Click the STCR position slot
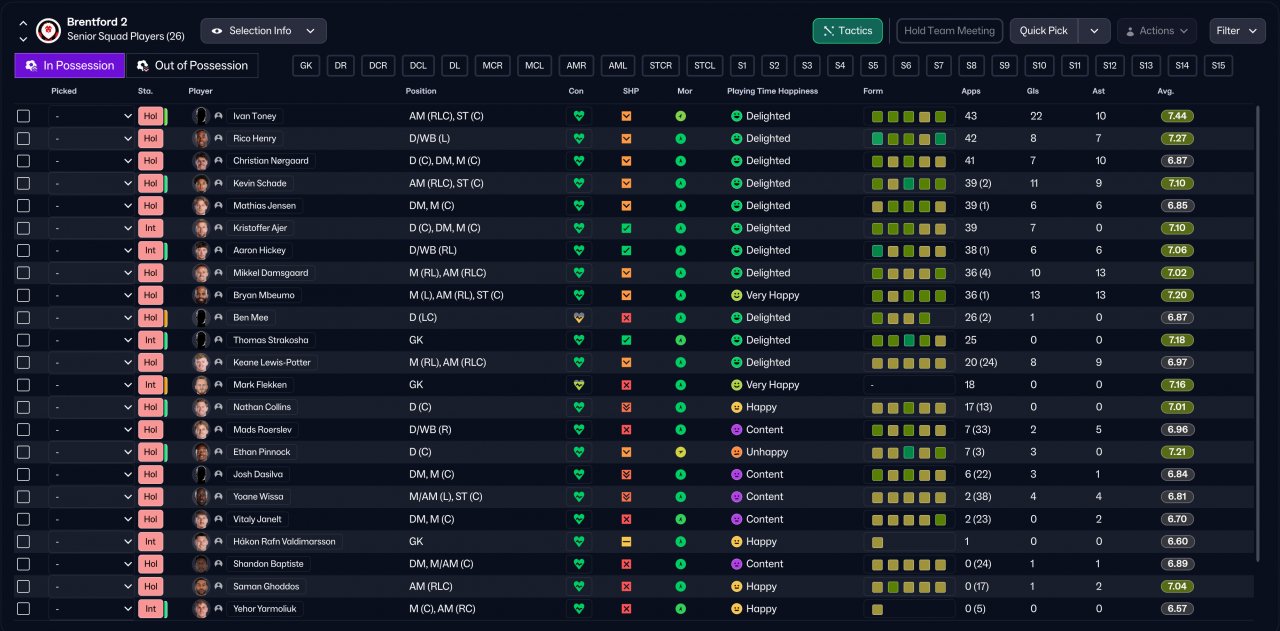Screen dimensions: 1280x631 coord(660,66)
